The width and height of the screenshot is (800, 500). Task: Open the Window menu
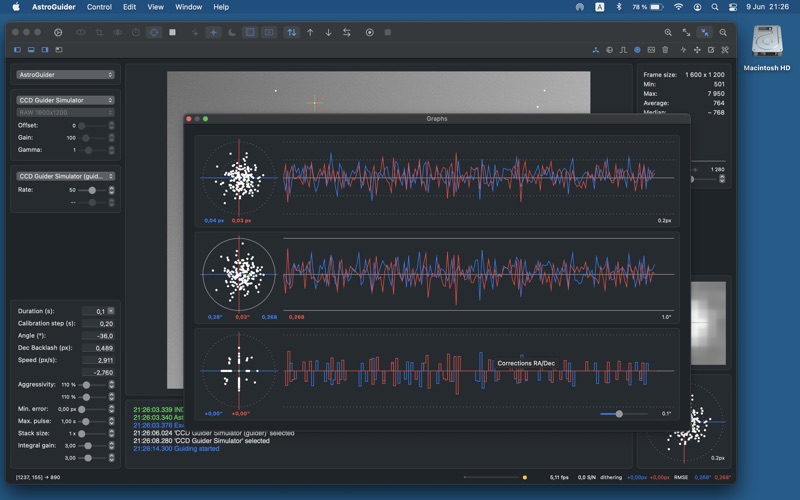(188, 7)
